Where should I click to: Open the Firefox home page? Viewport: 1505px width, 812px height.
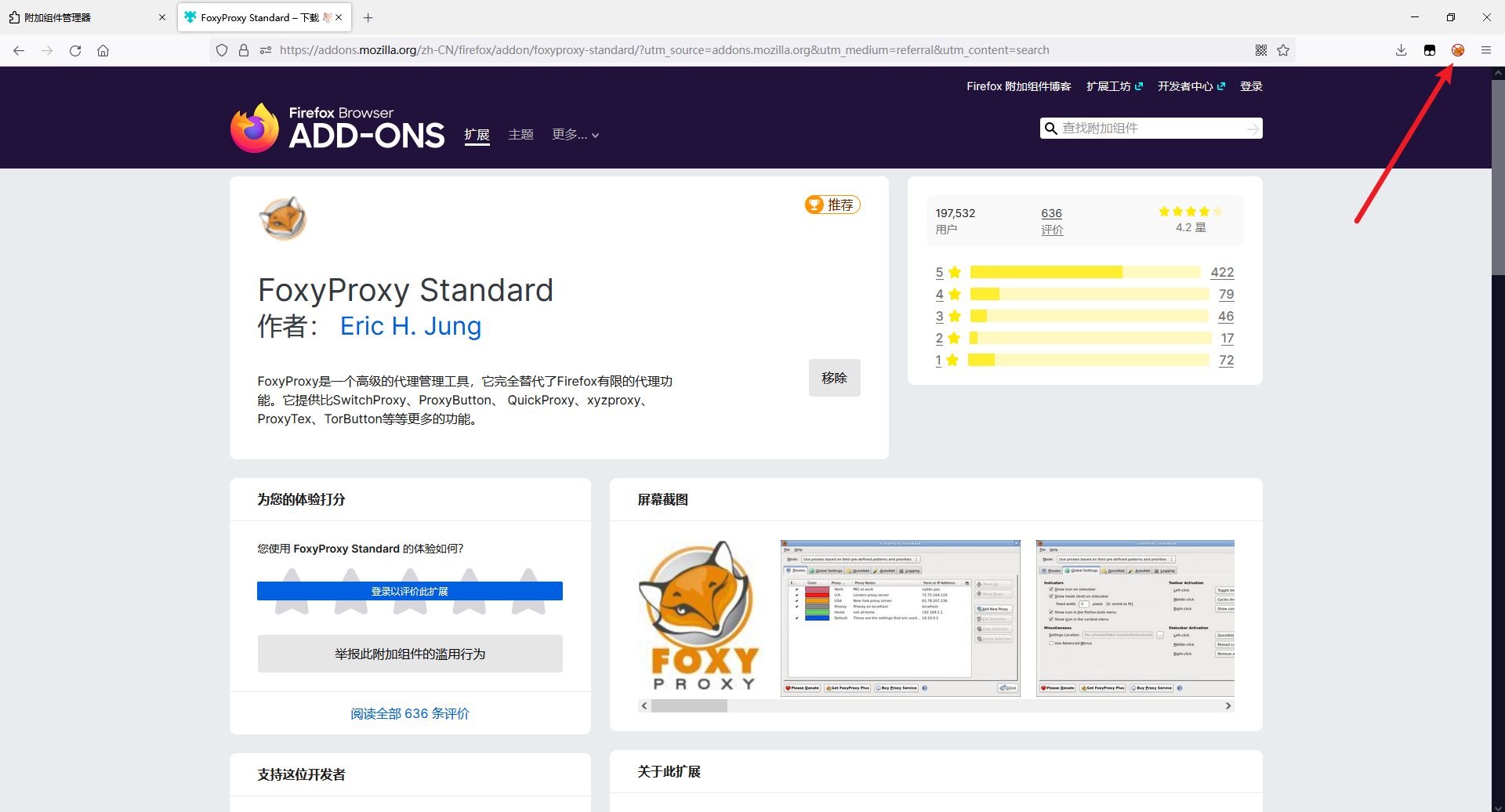(x=103, y=50)
